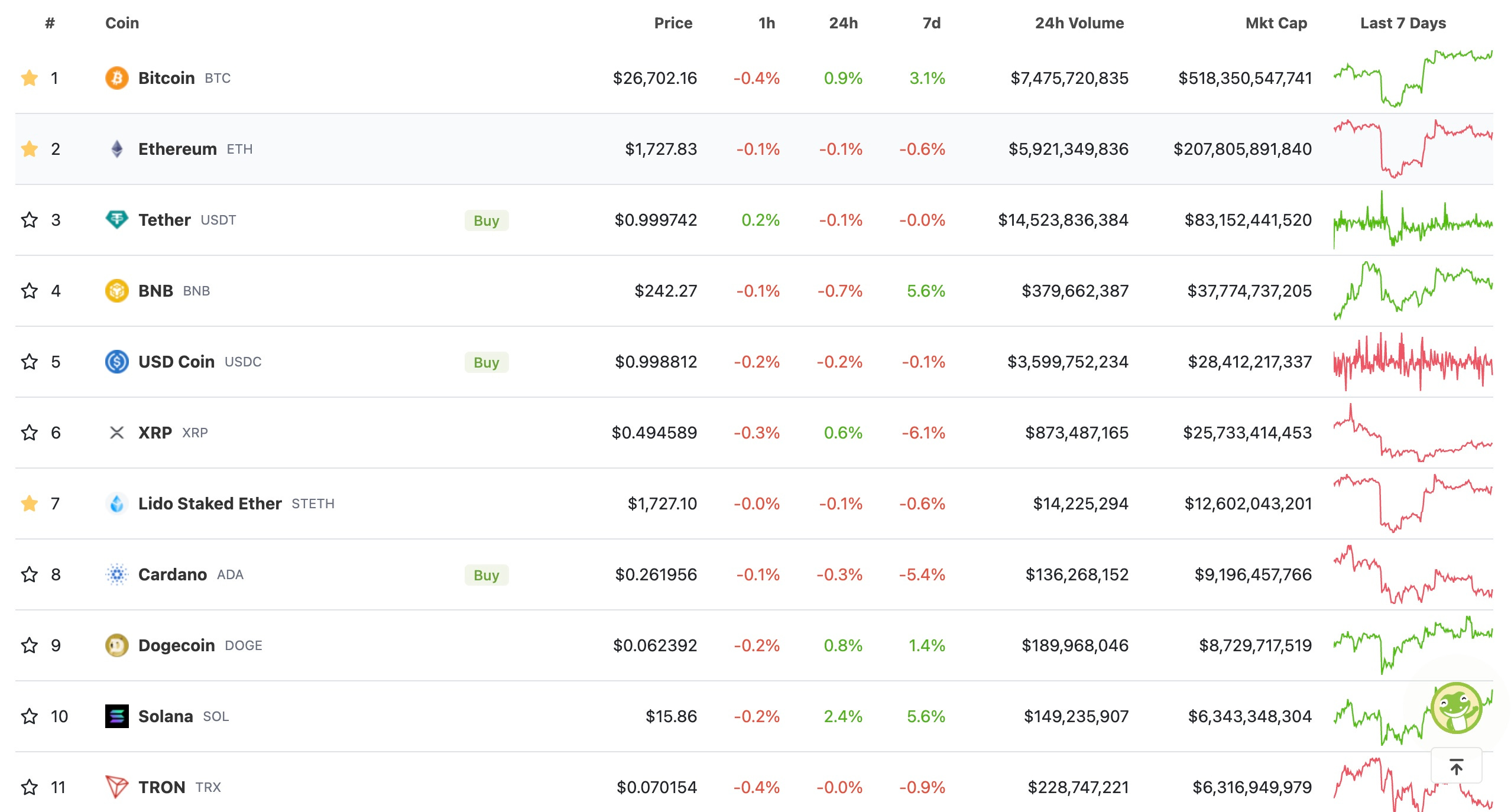Viewport: 1511px width, 812px height.
Task: Open Tether 7-day sparkline chart
Action: (1413, 220)
